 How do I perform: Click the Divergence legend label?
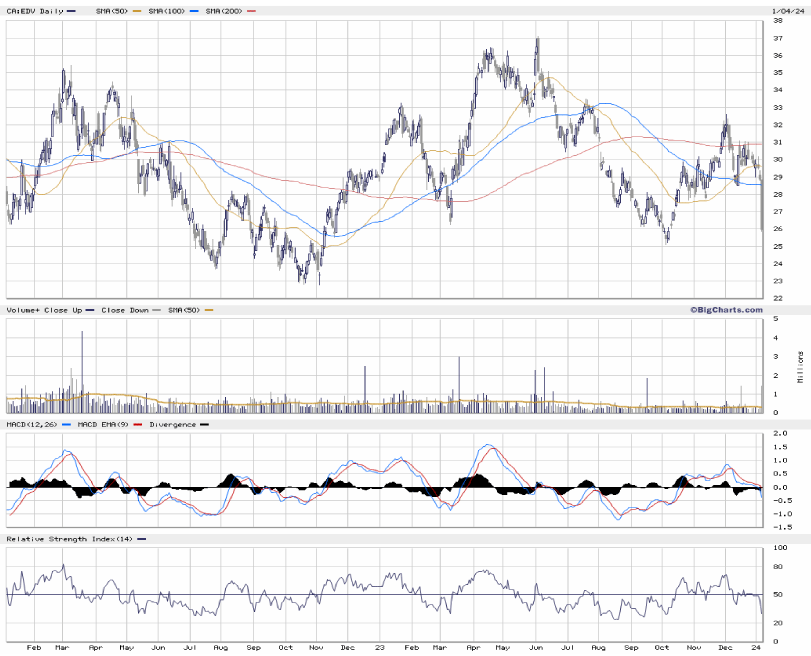173,424
